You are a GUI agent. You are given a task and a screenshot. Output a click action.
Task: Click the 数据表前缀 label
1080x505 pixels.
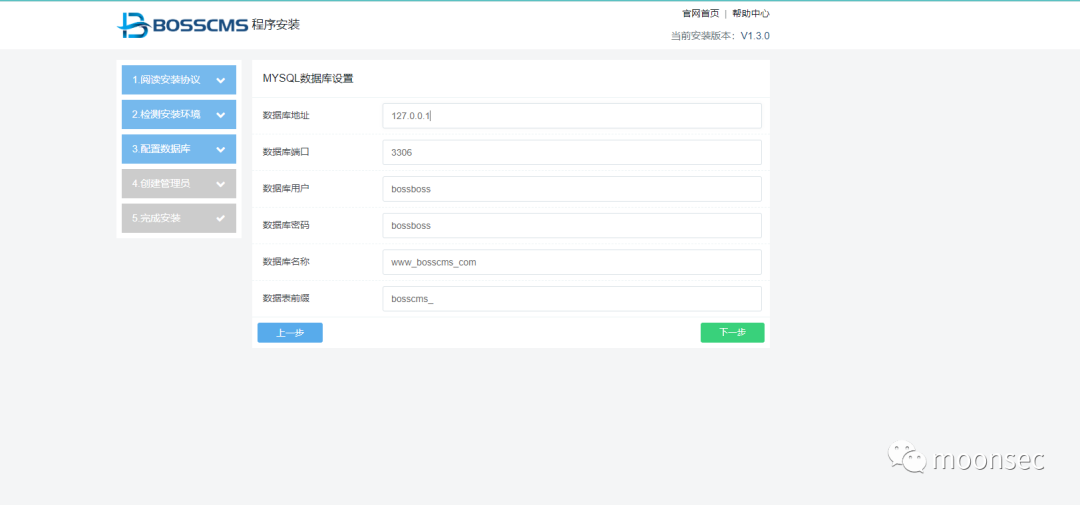coord(286,298)
